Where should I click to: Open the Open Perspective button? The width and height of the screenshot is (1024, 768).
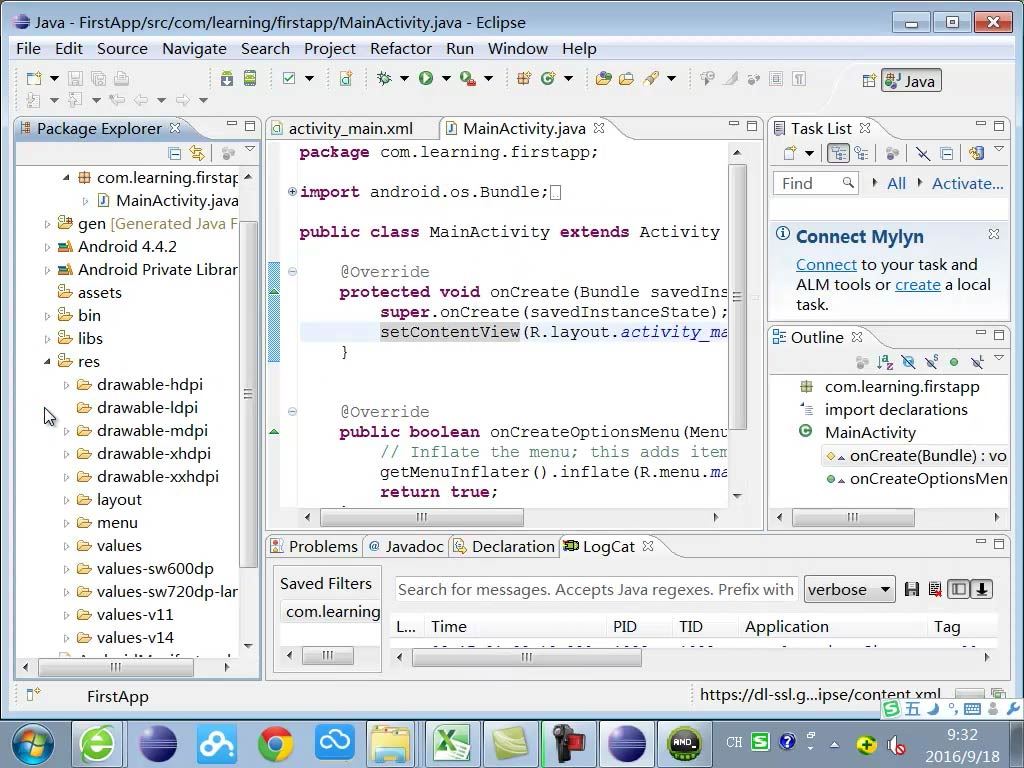tap(869, 81)
